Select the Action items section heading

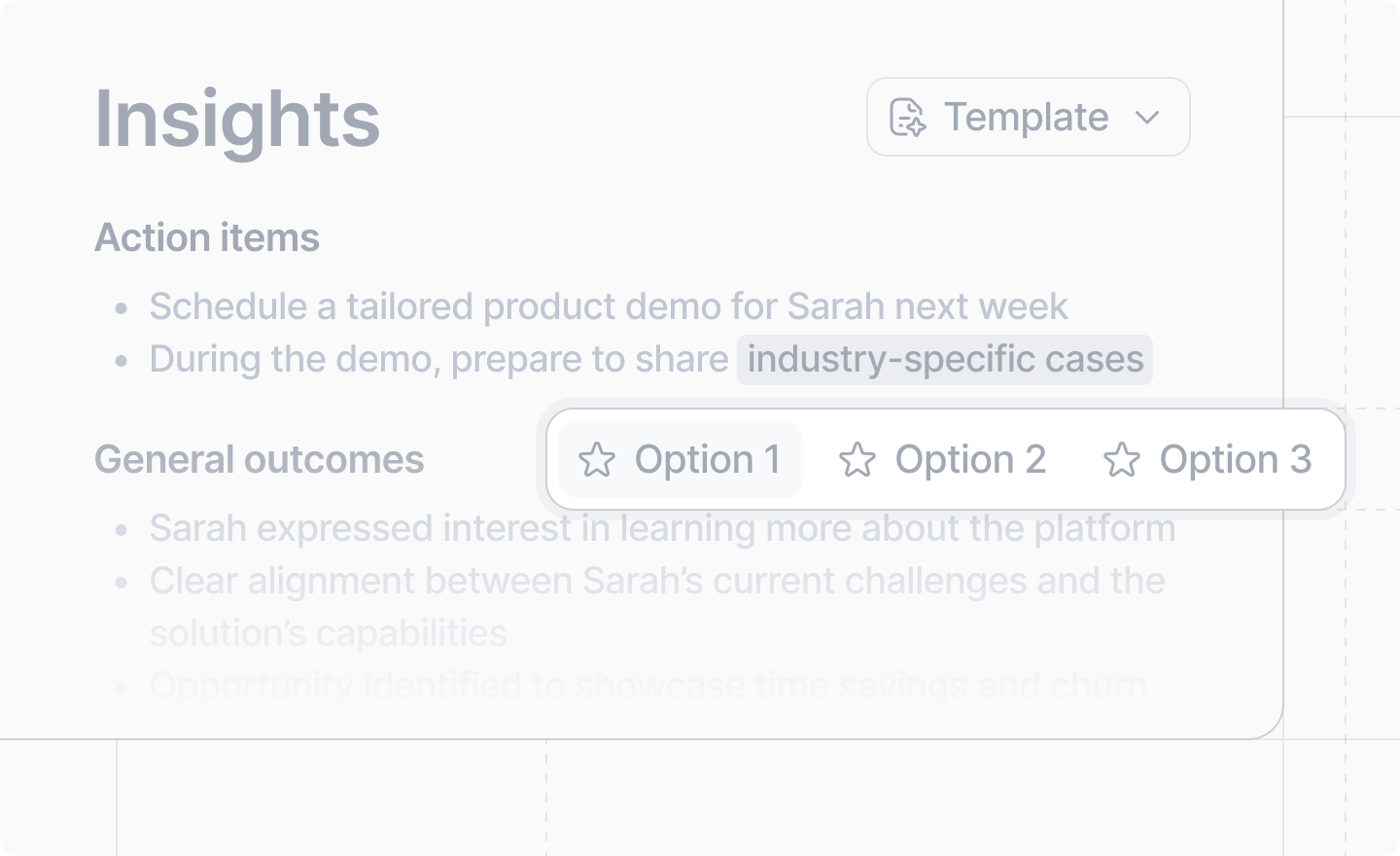[x=207, y=238]
